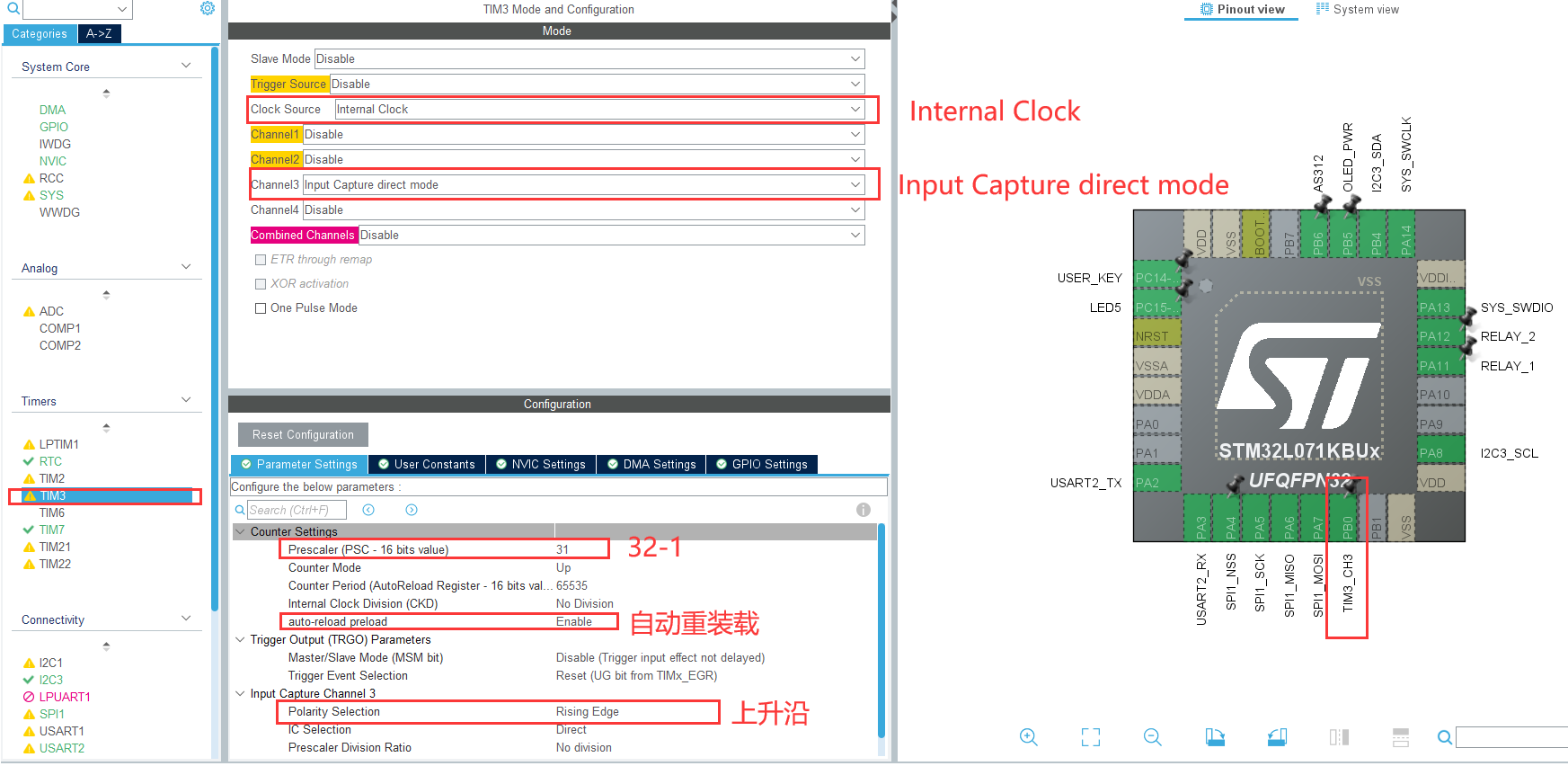Click pin PA8 on the chip
This screenshot has height=766, width=1568.
pos(1441,453)
